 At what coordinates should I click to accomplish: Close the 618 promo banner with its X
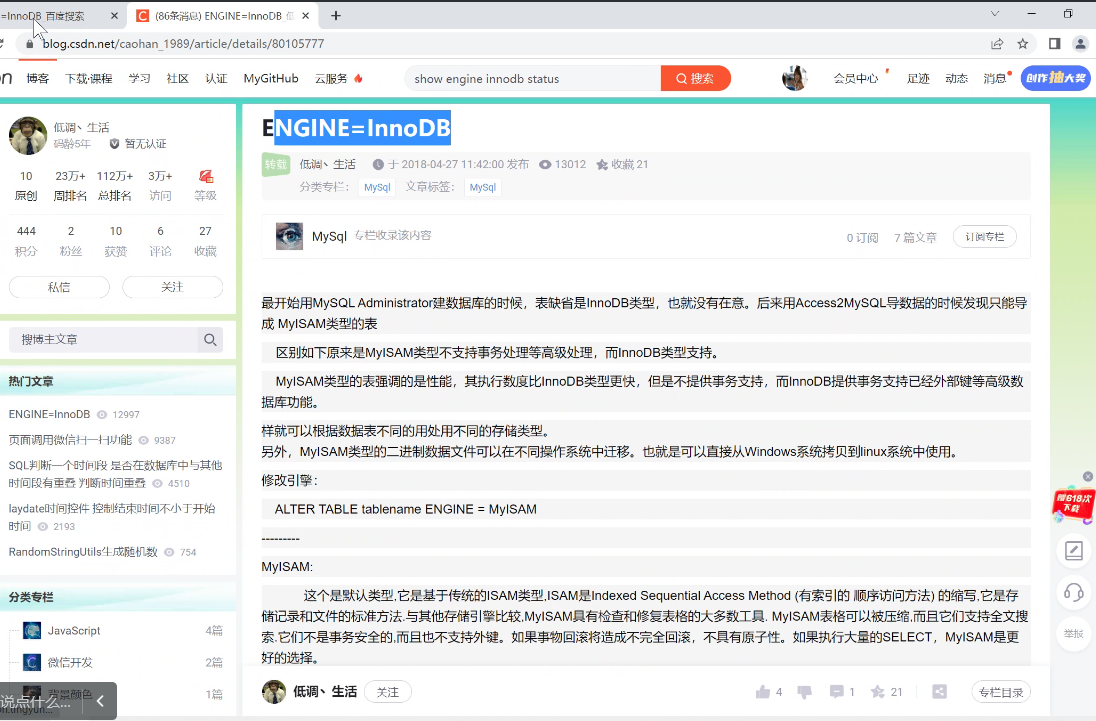point(1088,475)
